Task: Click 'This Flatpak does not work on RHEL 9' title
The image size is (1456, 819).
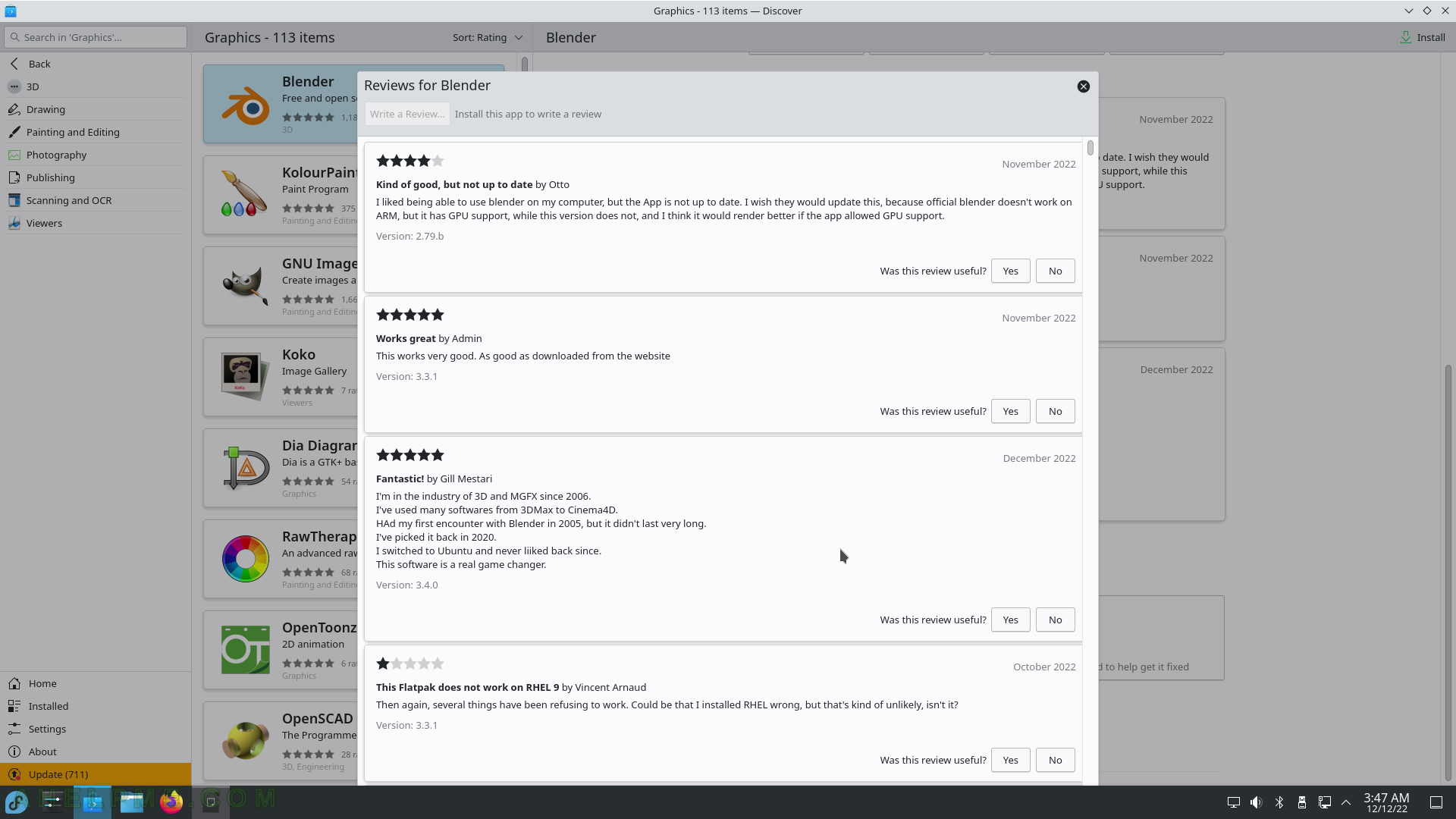Action: 467,687
